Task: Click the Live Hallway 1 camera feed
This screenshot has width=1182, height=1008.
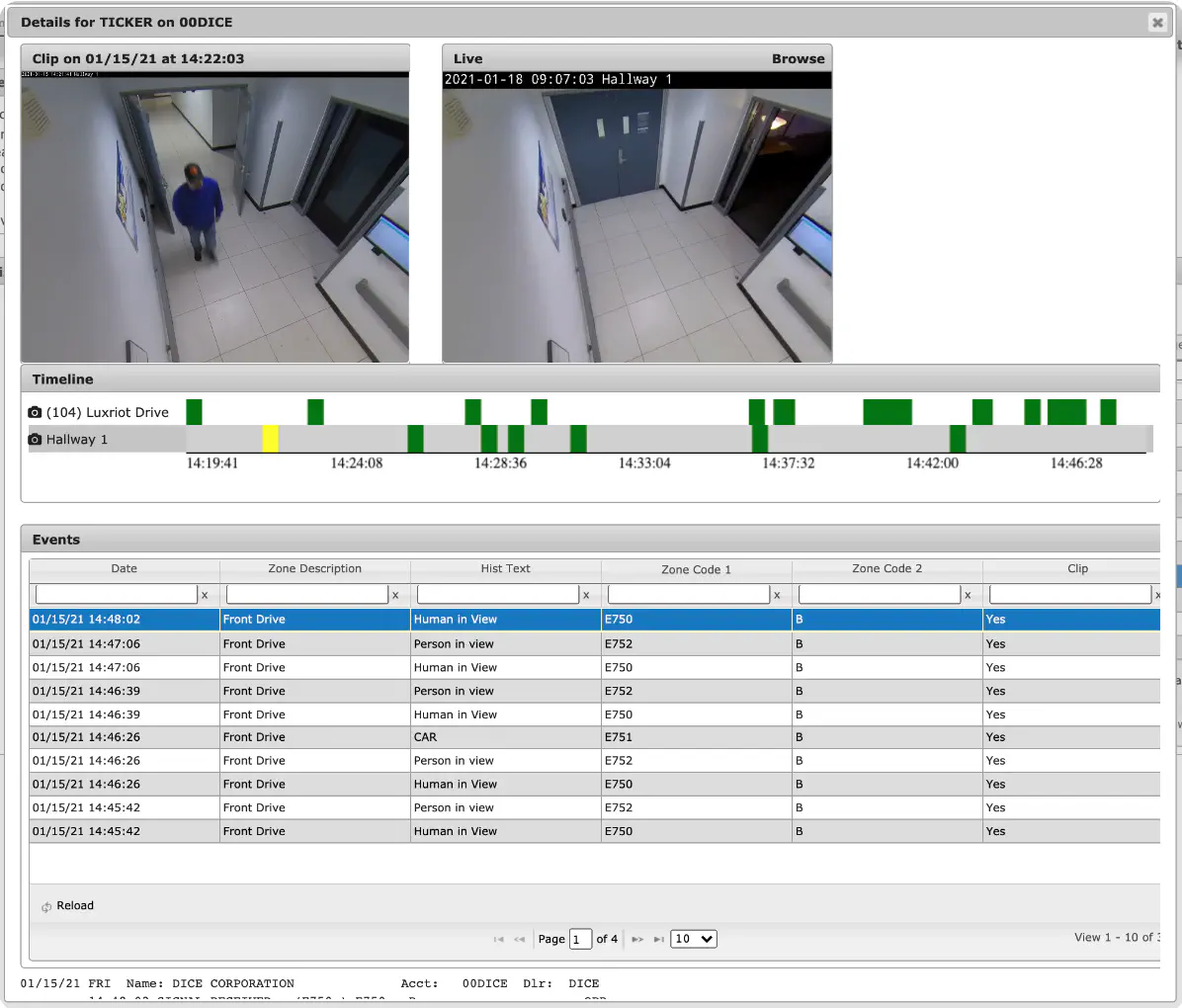Action: pos(637,217)
